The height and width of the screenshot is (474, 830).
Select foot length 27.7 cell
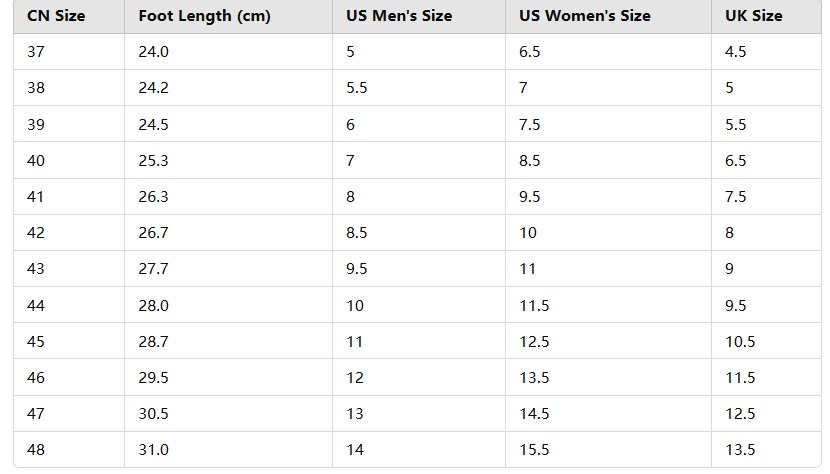coord(228,269)
